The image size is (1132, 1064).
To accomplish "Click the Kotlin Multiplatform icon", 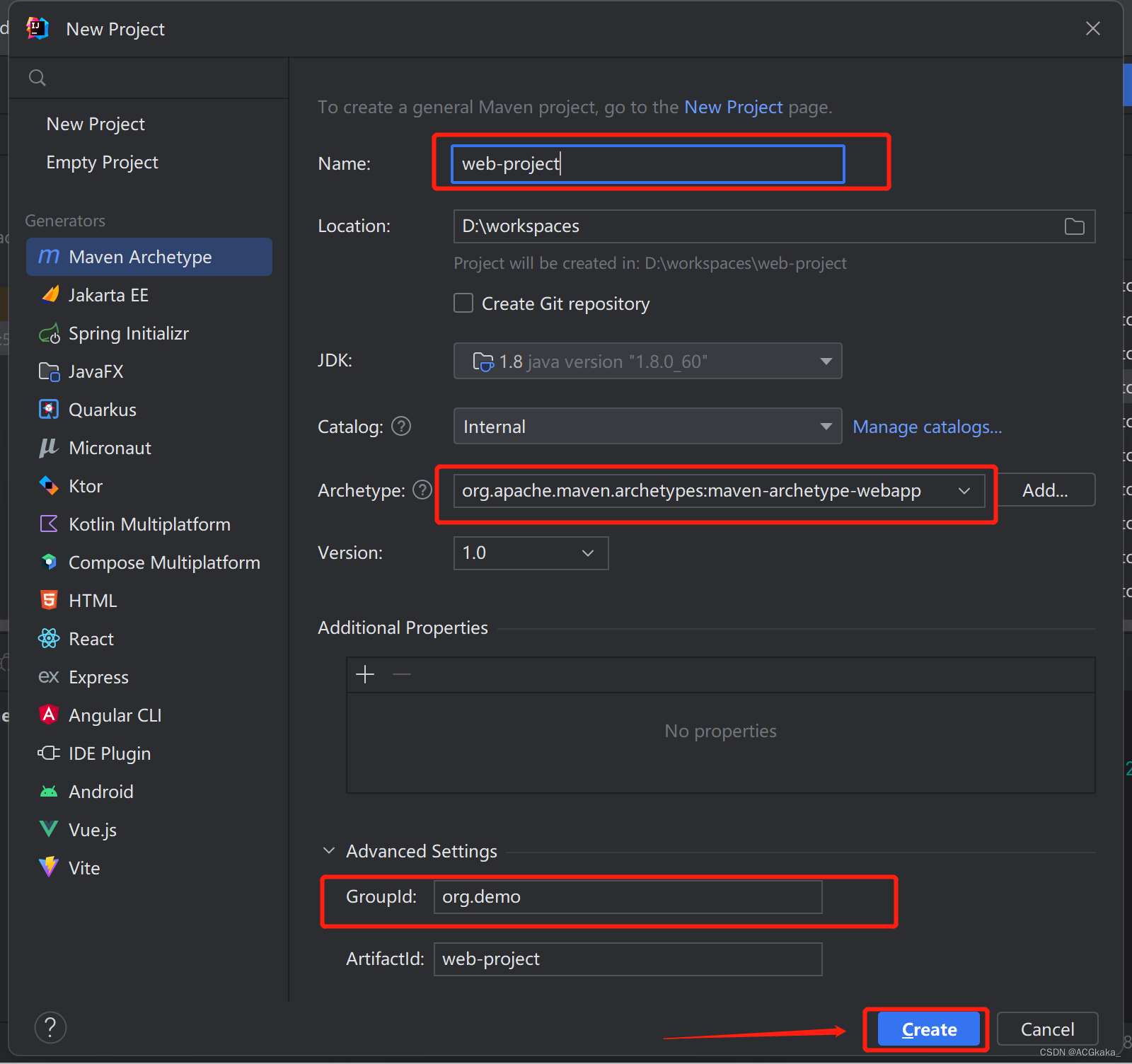I will pos(49,524).
